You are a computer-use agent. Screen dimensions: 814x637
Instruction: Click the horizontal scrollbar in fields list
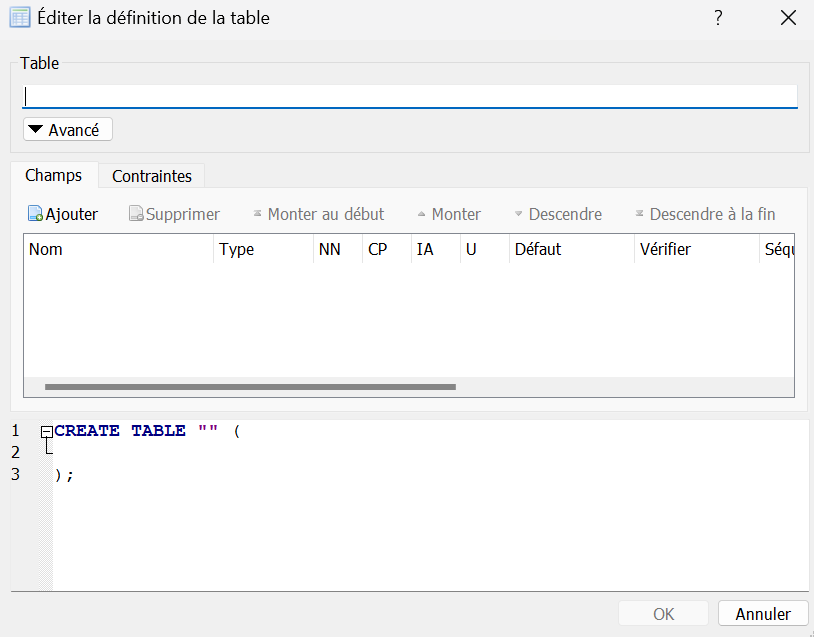pyautogui.click(x=250, y=386)
